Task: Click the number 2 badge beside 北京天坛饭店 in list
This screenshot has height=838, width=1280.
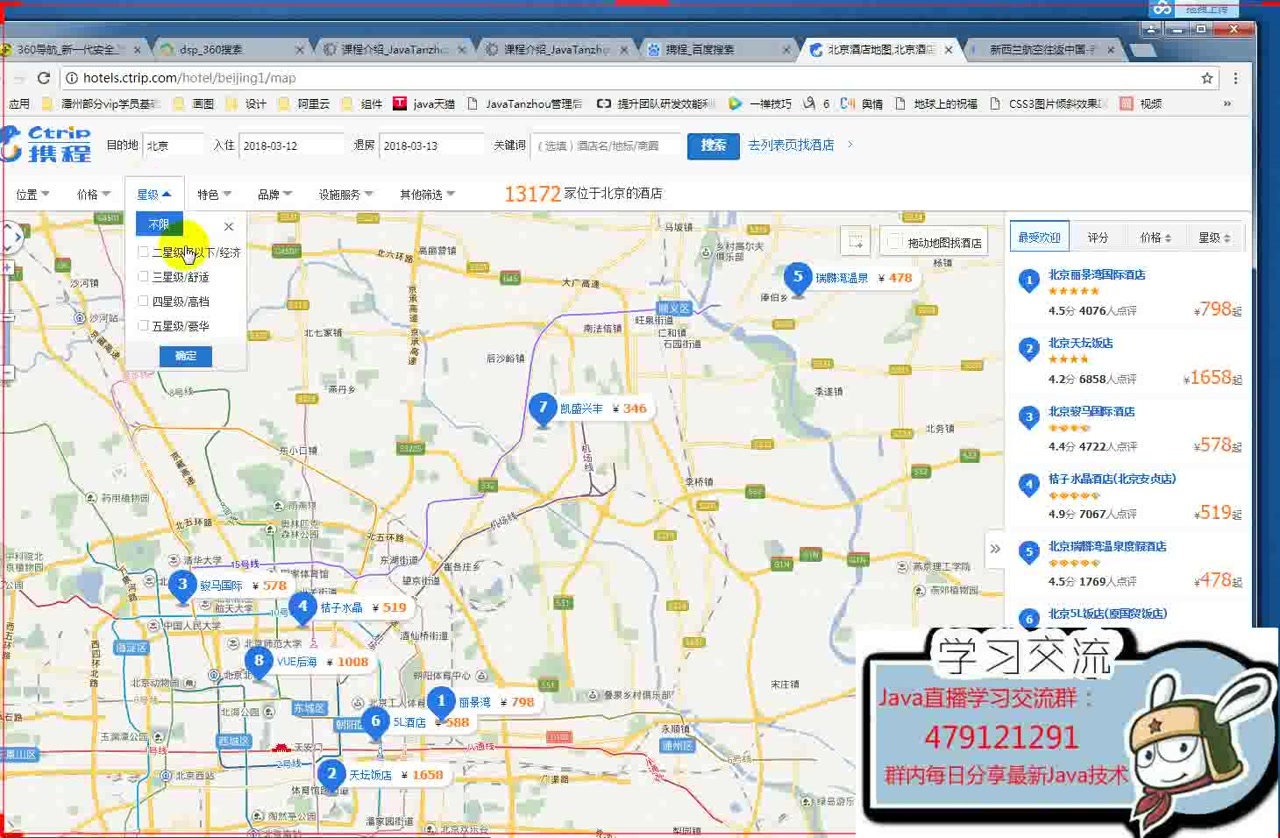Action: tap(1029, 349)
